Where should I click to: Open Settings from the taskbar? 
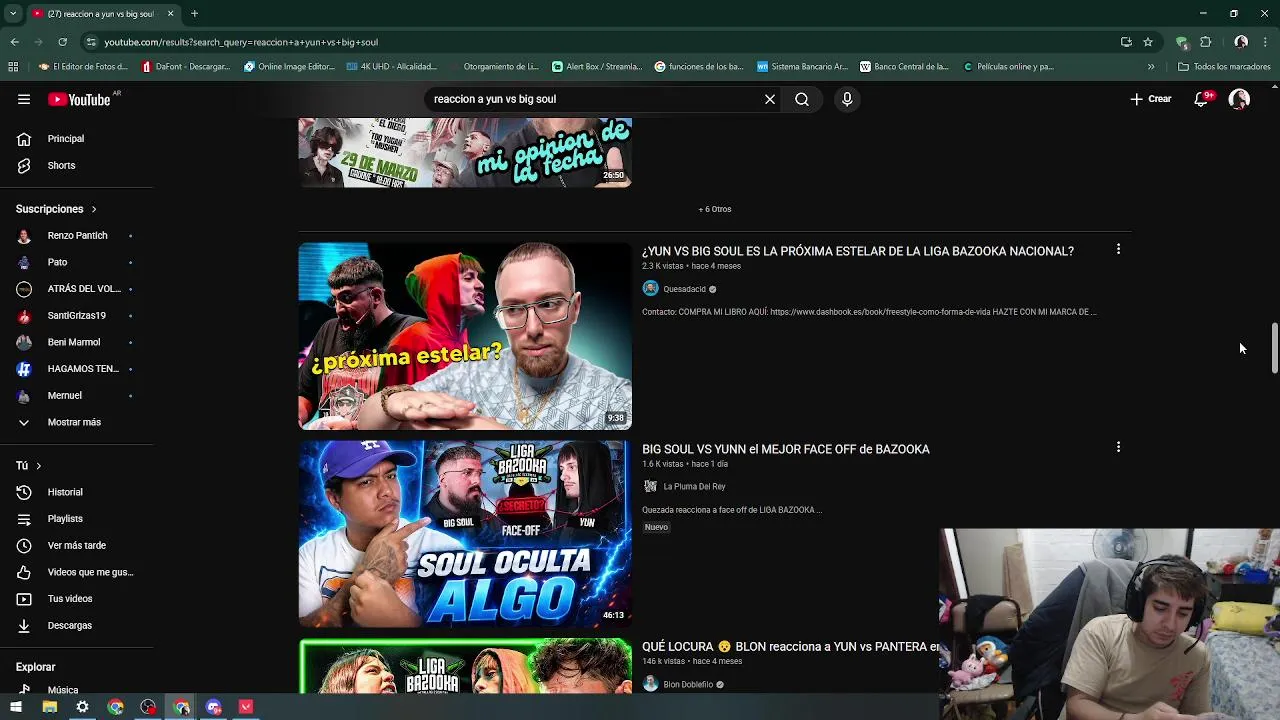tap(82, 707)
